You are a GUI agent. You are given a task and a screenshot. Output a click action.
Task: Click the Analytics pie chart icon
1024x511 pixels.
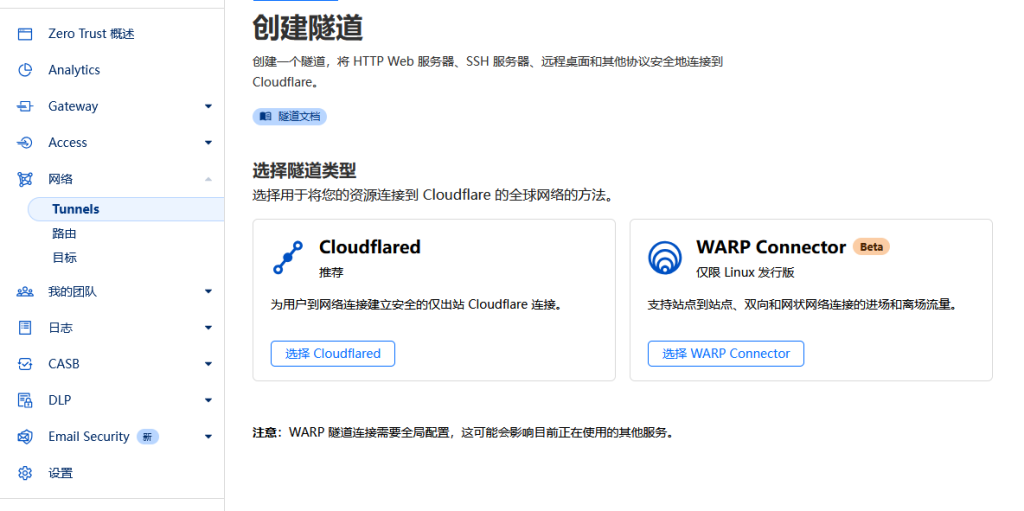click(25, 70)
